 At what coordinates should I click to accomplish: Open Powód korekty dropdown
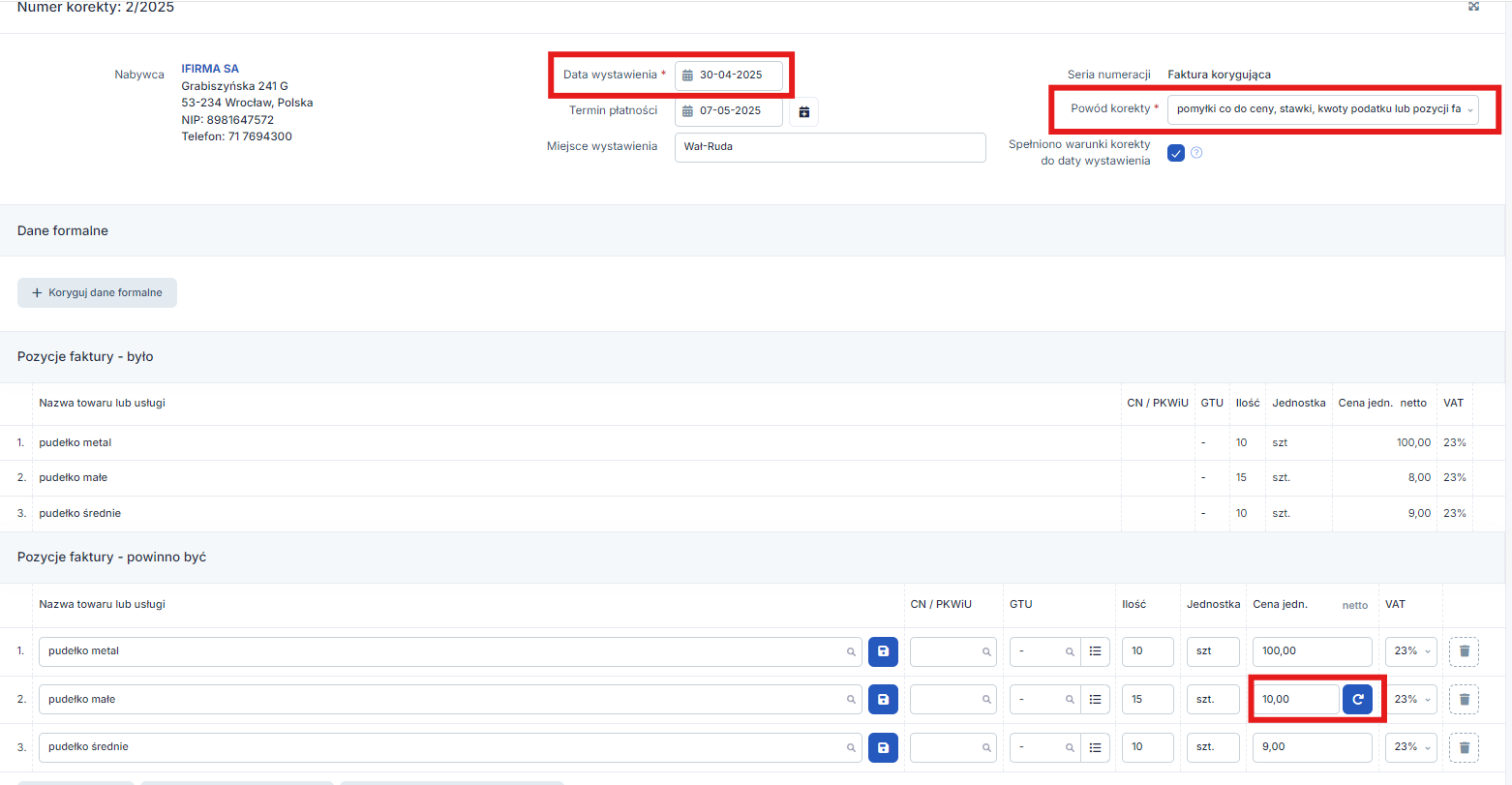coord(1323,109)
